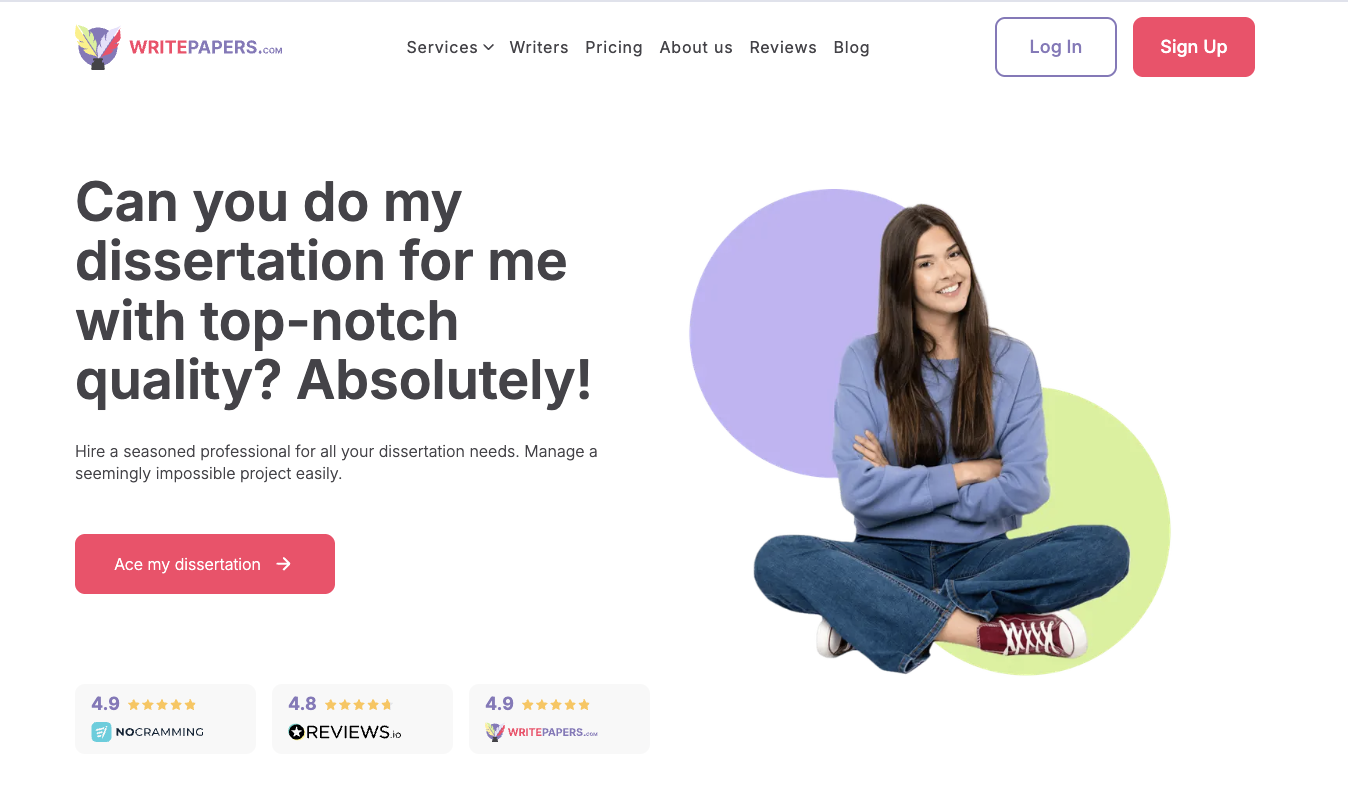
Task: Click the WRITEPAPERS.com wordmark in the header
Action: coord(206,47)
